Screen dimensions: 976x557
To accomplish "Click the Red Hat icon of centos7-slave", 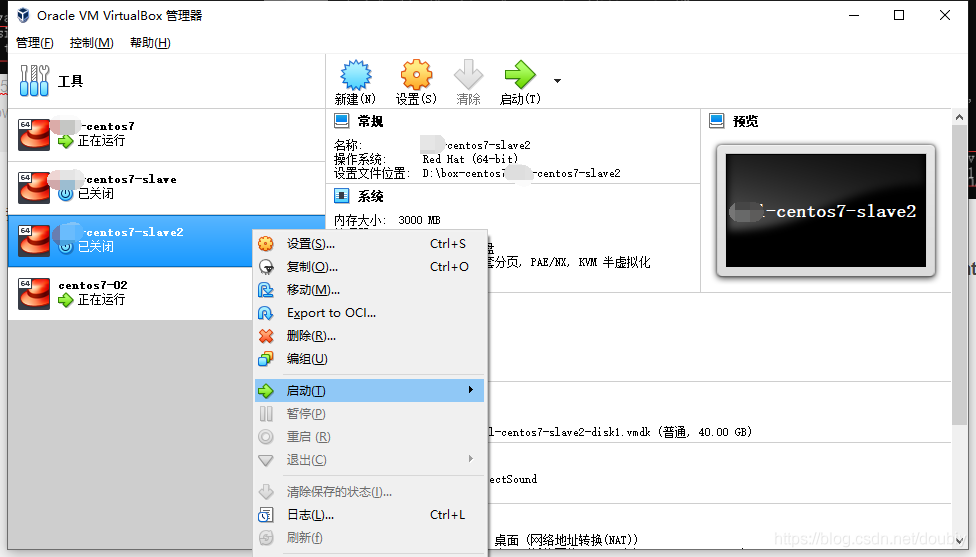I will pos(34,188).
